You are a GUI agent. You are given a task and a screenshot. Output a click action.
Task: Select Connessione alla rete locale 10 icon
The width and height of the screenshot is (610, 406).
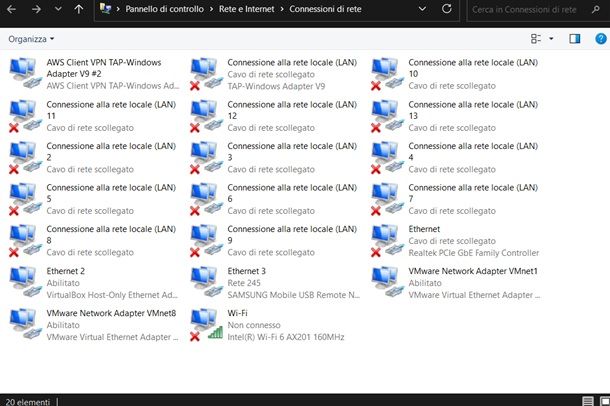[387, 74]
